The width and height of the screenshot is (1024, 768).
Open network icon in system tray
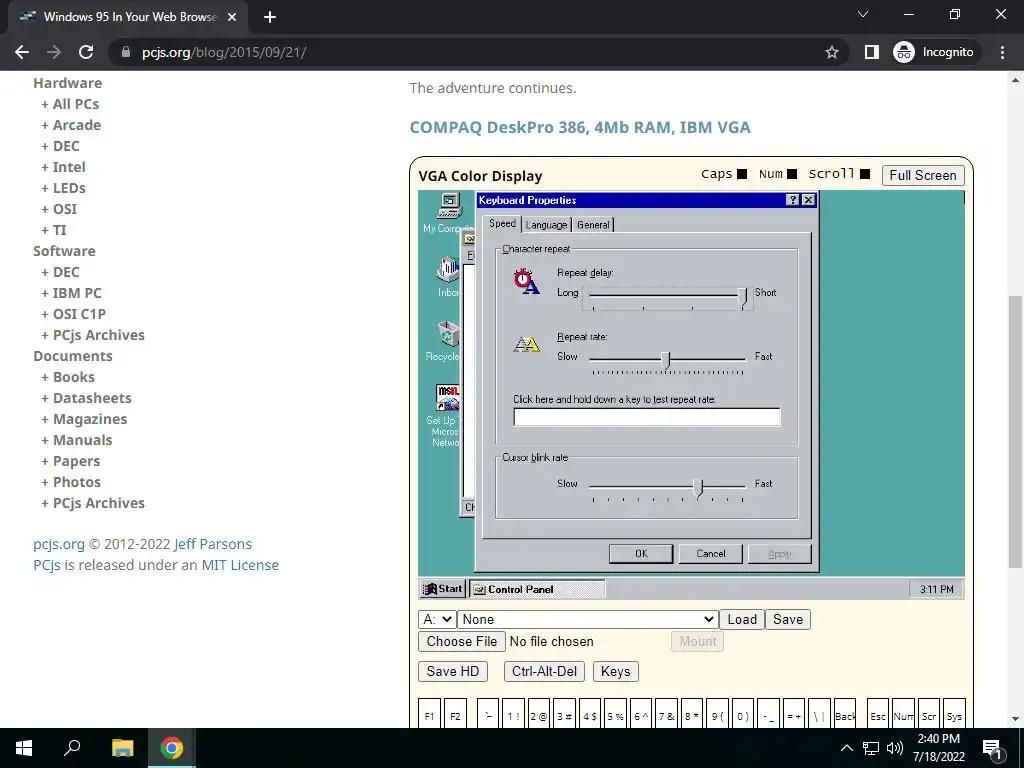pos(871,748)
